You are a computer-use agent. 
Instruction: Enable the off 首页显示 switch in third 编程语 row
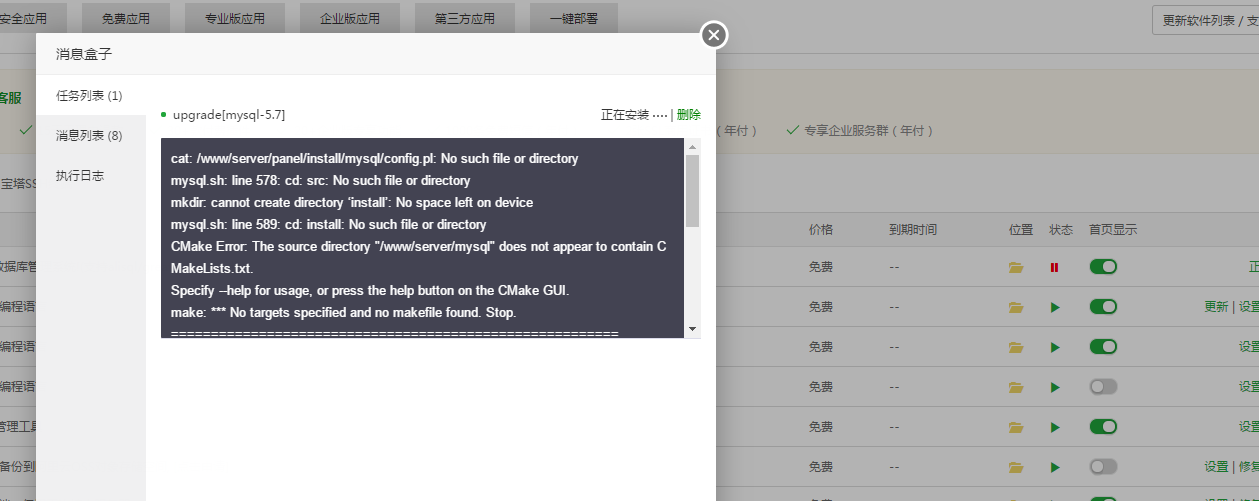pyautogui.click(x=1103, y=387)
